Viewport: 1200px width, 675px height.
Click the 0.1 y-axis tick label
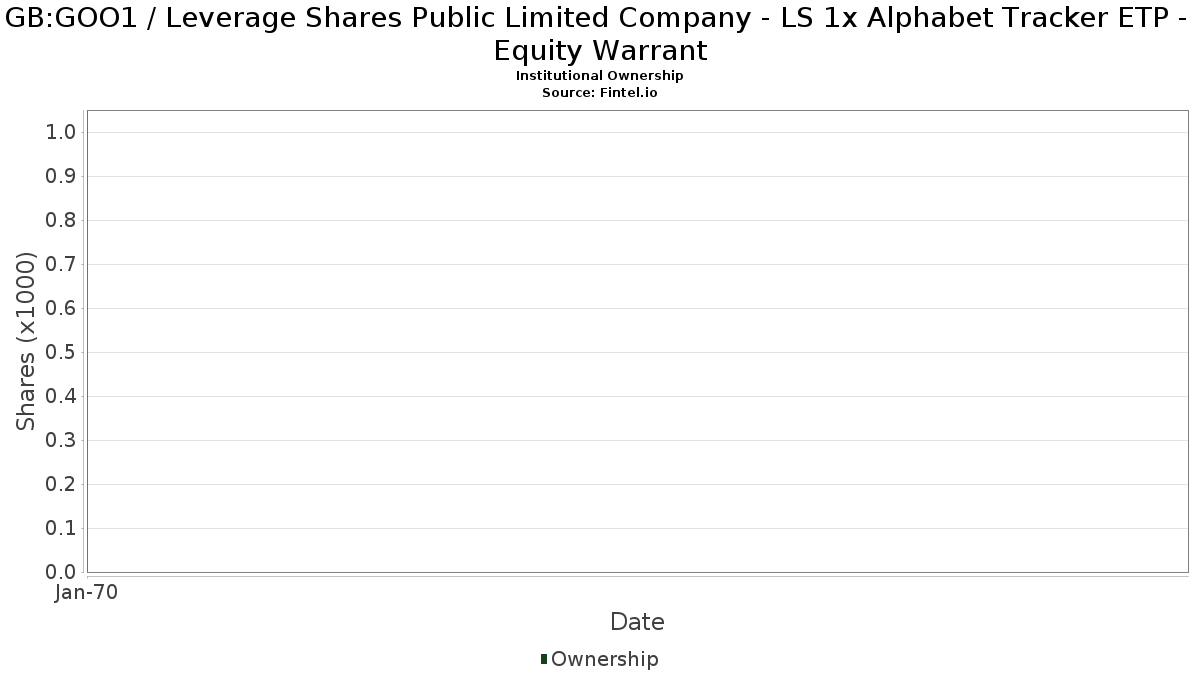click(62, 529)
